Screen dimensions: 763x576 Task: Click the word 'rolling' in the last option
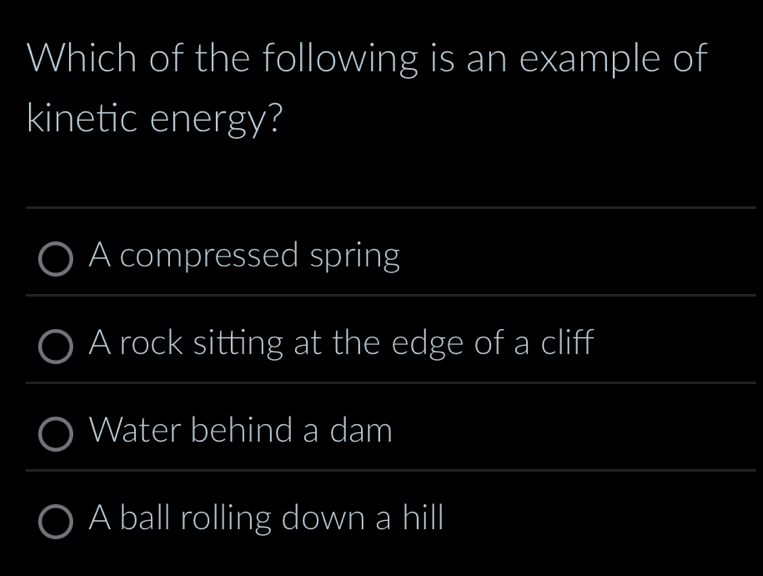[x=225, y=519]
